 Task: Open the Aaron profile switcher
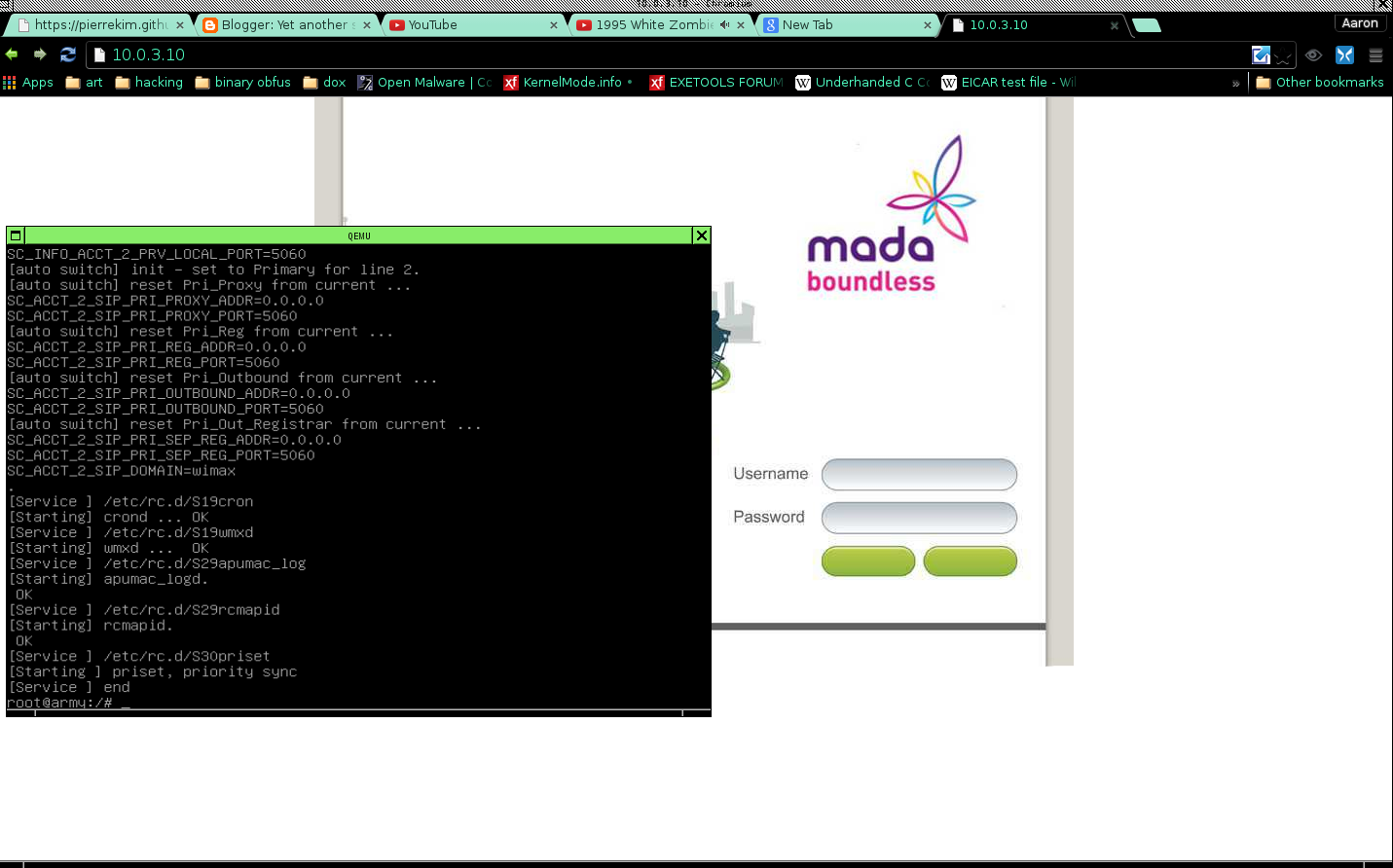[x=1360, y=23]
